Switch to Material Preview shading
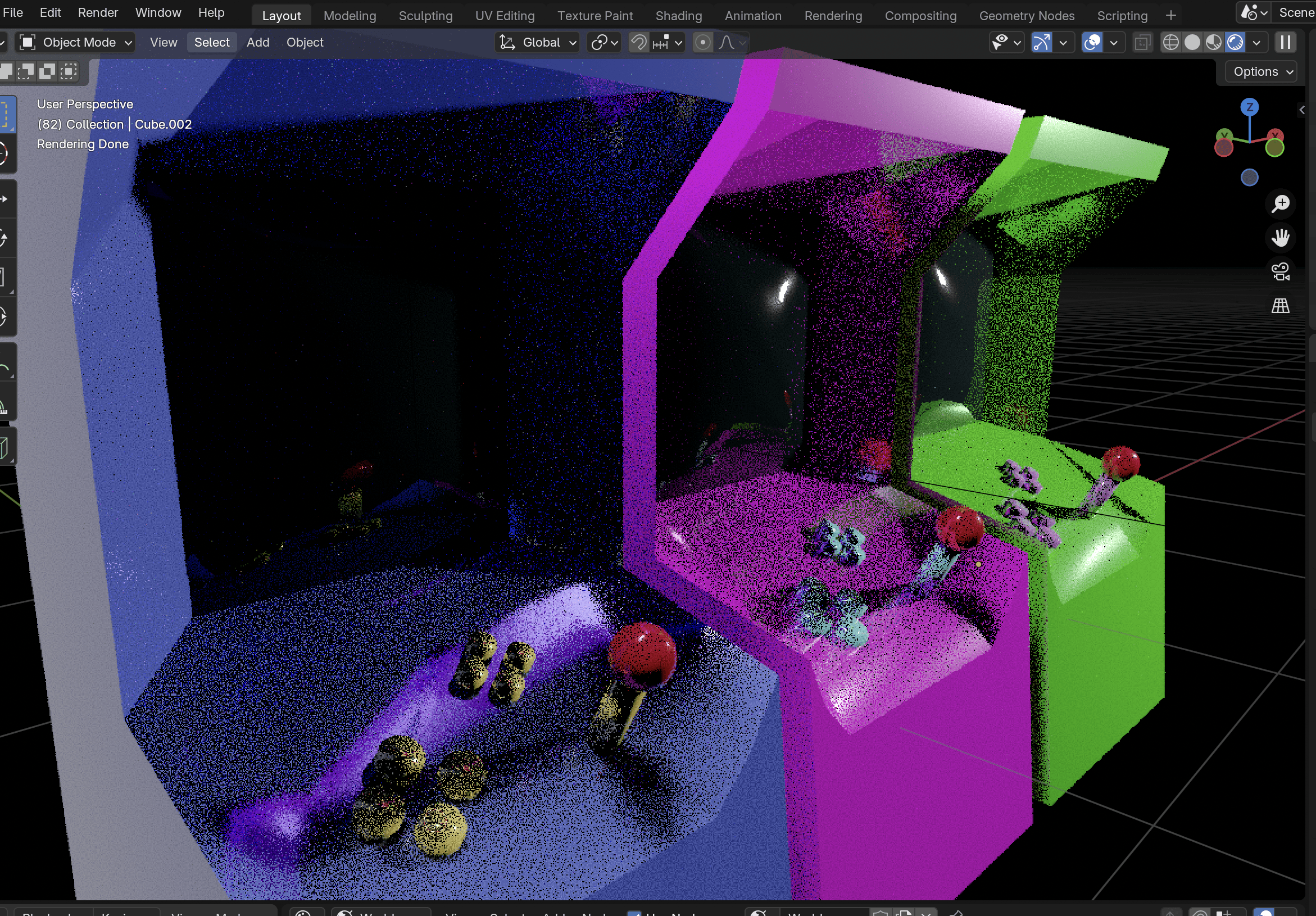The width and height of the screenshot is (1316, 916). (1213, 42)
